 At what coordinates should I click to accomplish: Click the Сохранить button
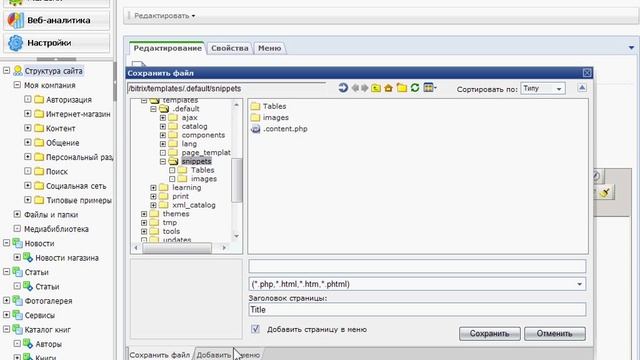[x=489, y=333]
